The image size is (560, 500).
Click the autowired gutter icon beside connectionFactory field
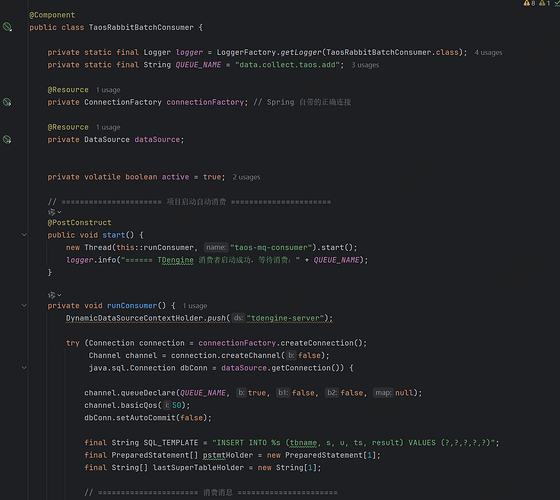(7, 102)
